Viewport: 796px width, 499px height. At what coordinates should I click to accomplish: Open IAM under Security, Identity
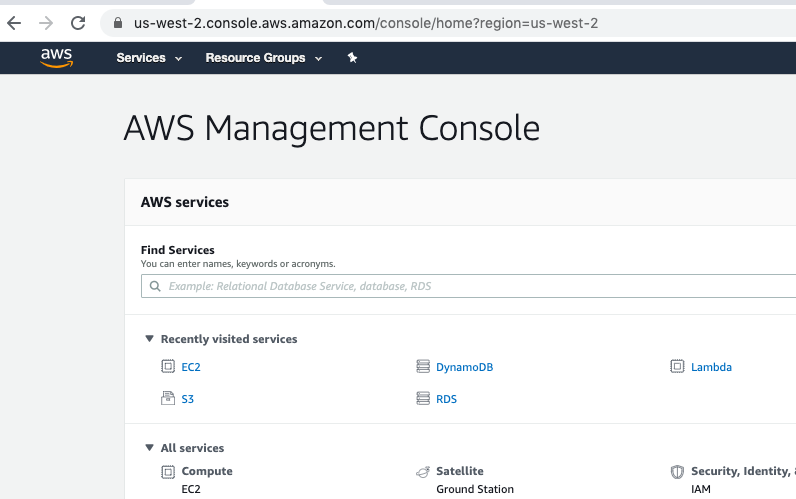(x=701, y=489)
